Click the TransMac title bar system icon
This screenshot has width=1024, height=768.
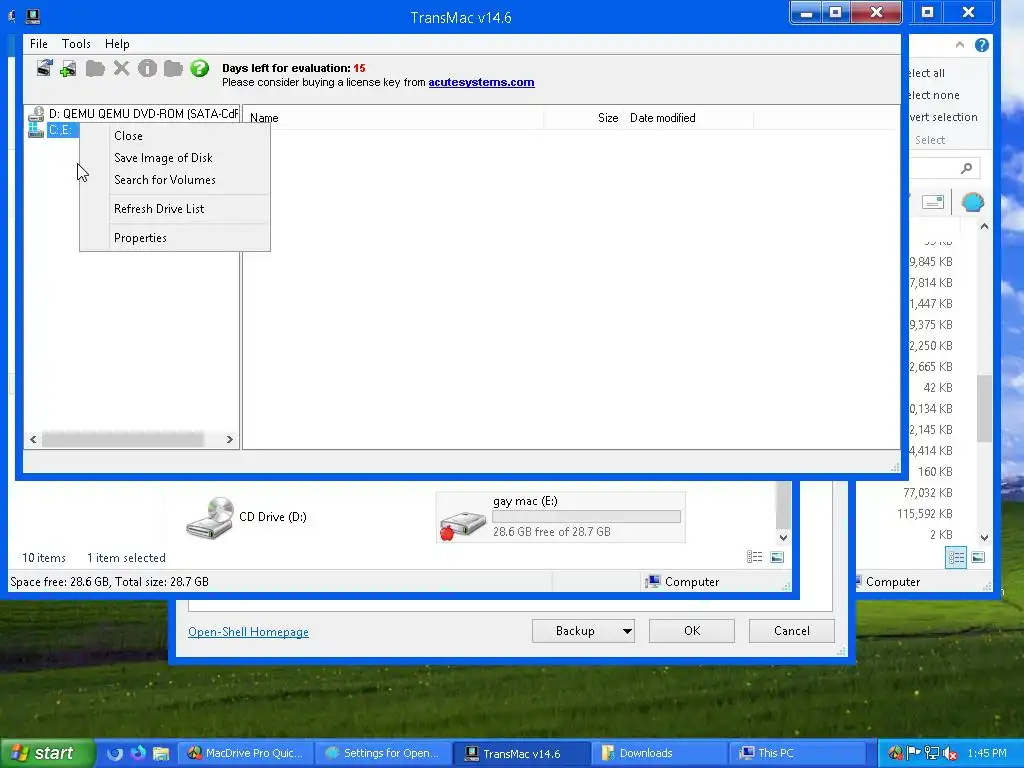33,16
